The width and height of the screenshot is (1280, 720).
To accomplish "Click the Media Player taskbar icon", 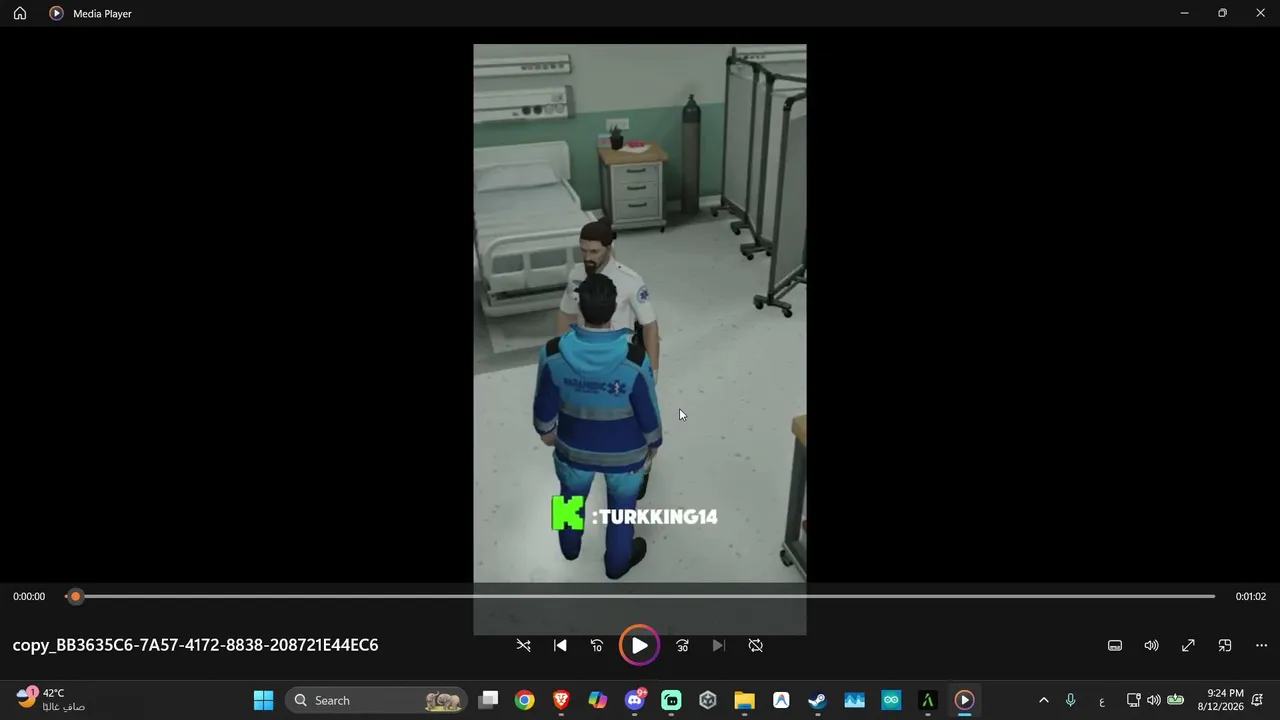I will [964, 700].
